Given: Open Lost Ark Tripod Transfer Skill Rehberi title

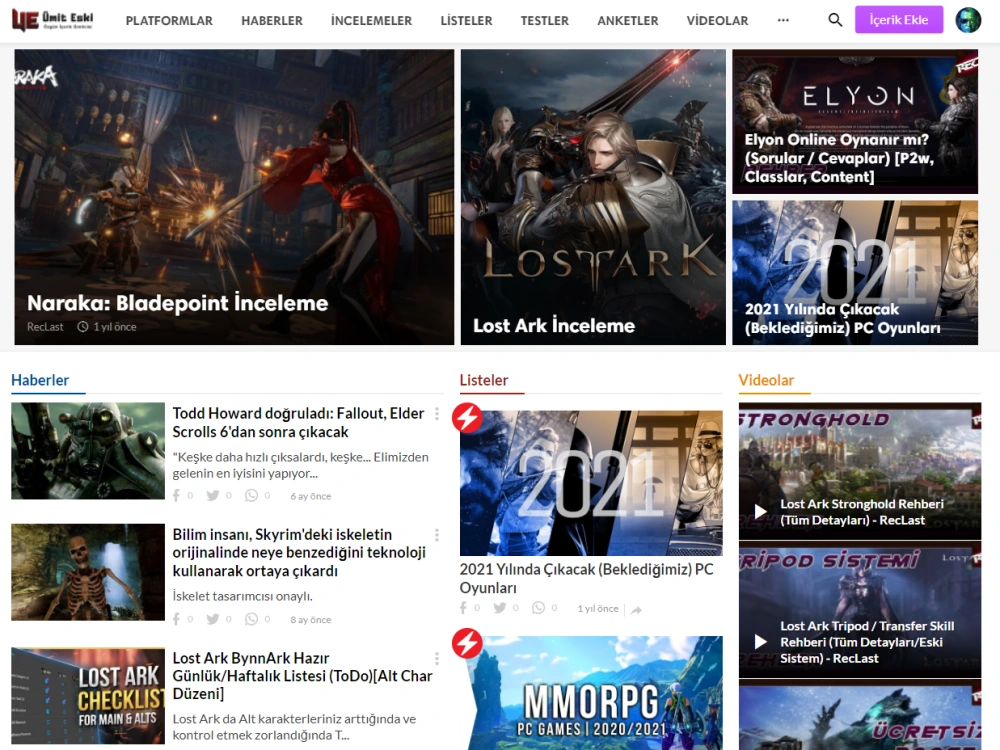Looking at the screenshot, I should coord(867,642).
